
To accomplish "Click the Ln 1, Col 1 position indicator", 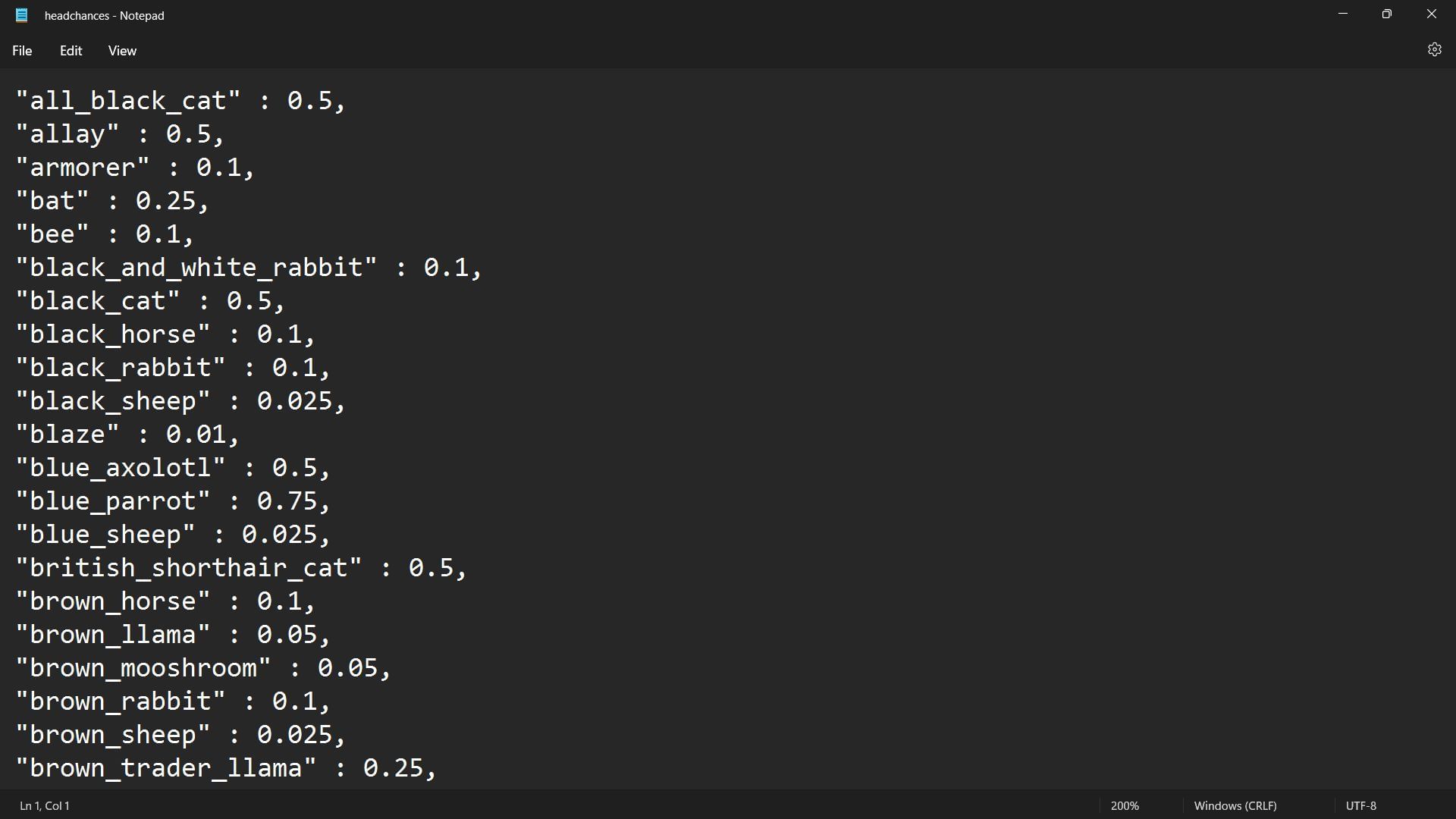I will (x=45, y=805).
